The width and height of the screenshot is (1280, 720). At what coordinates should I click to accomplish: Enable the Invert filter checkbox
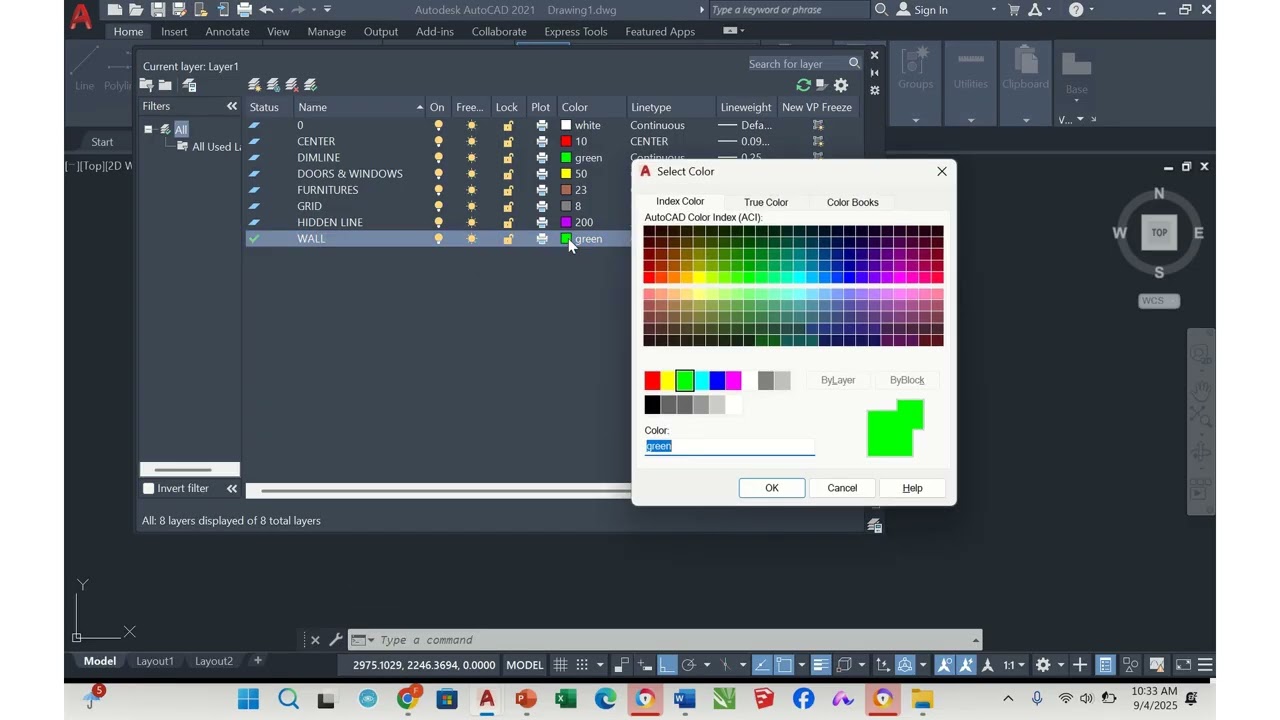click(149, 489)
